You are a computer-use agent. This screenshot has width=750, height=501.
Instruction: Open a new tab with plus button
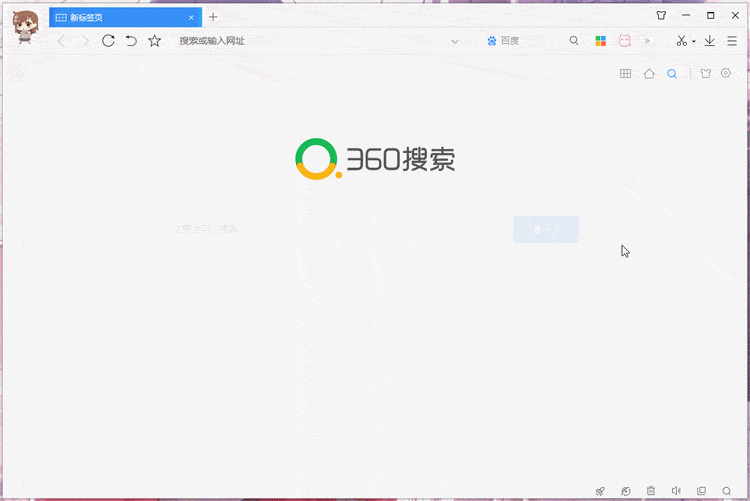(213, 17)
